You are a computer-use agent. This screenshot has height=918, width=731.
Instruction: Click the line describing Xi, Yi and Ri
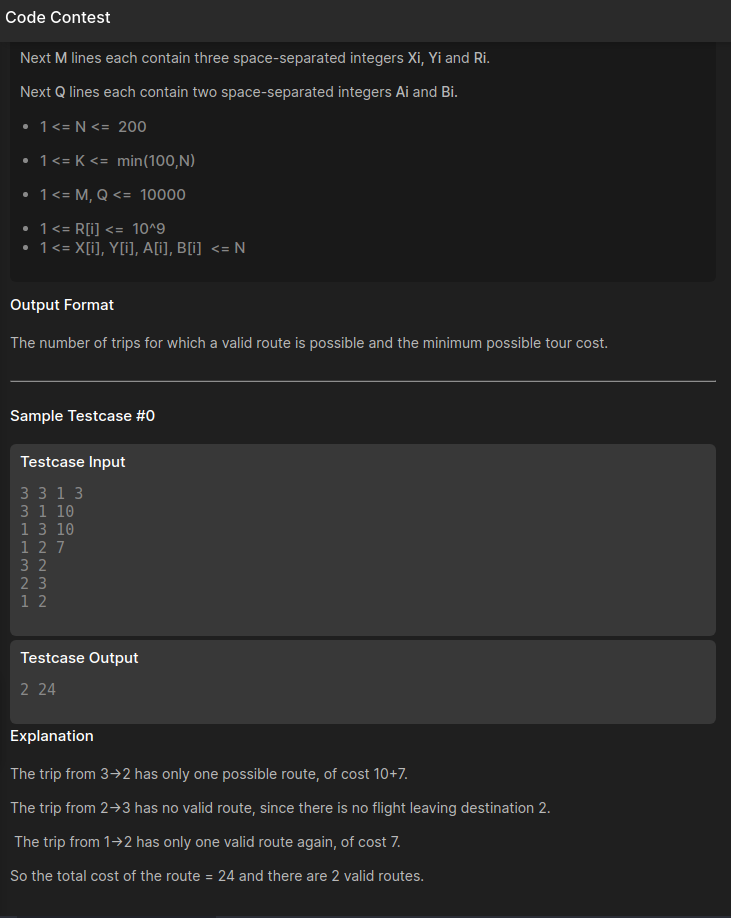255,58
